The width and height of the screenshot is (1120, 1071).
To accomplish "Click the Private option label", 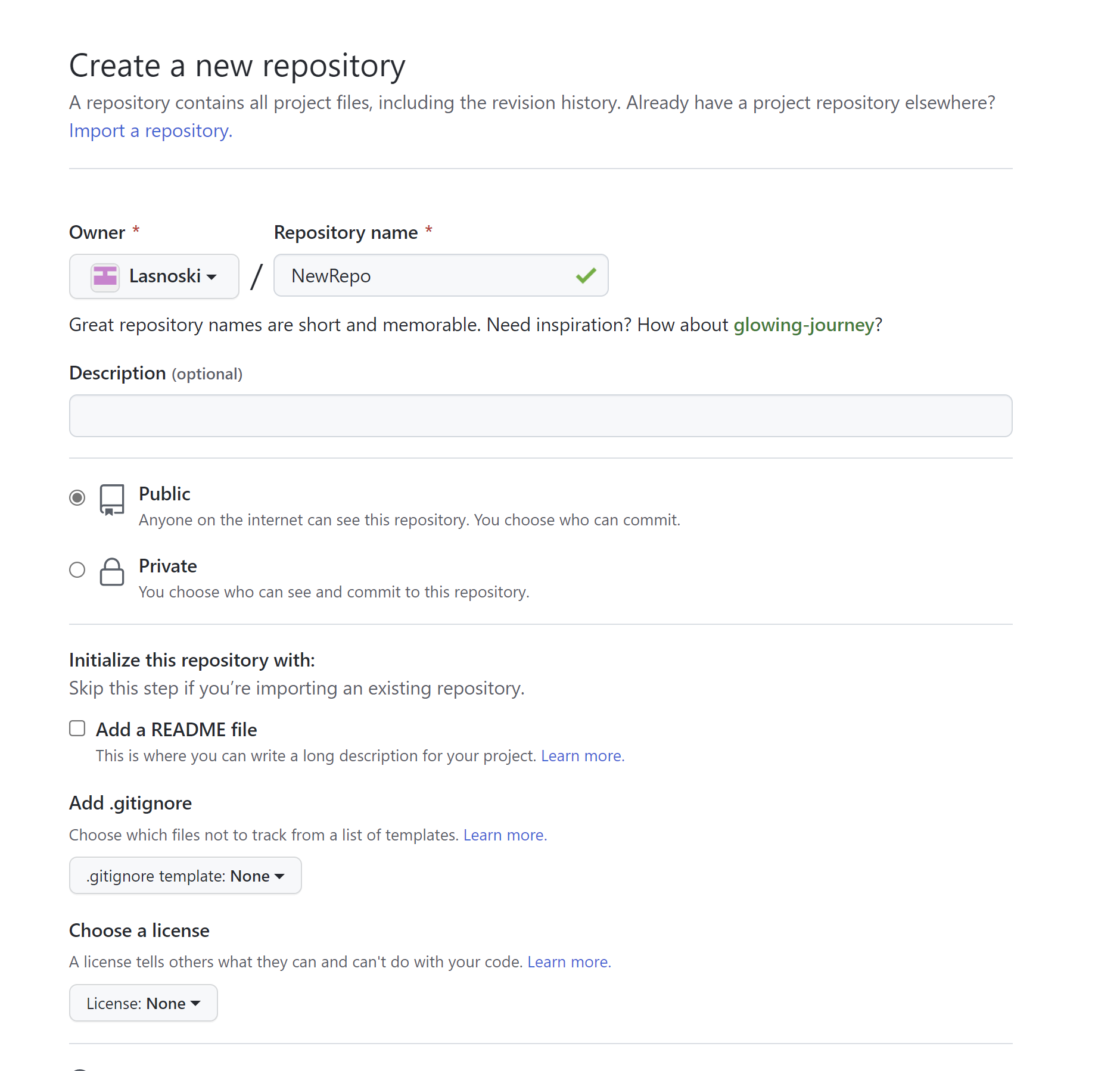I will 167,566.
